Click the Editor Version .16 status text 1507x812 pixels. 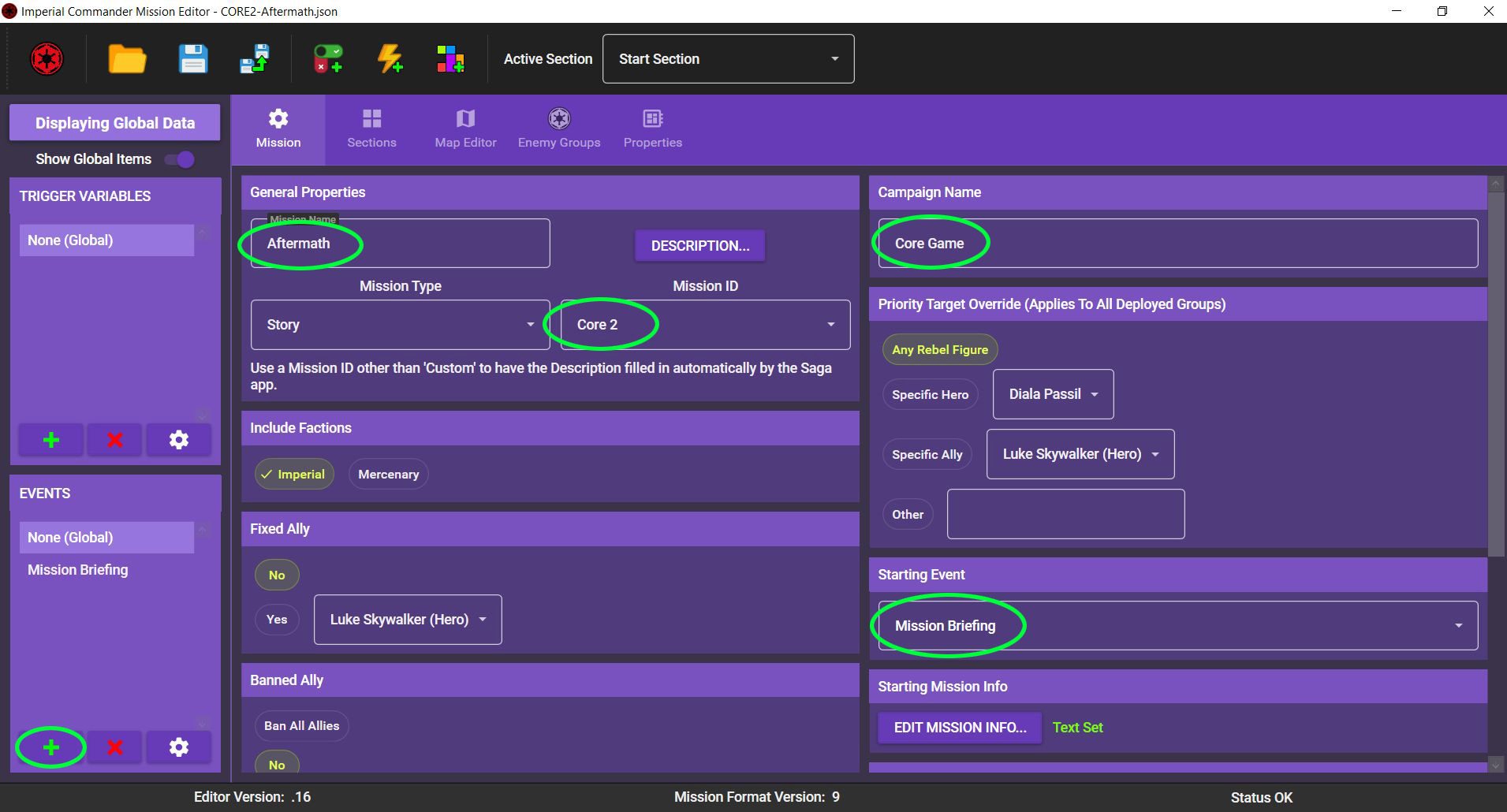click(x=252, y=797)
